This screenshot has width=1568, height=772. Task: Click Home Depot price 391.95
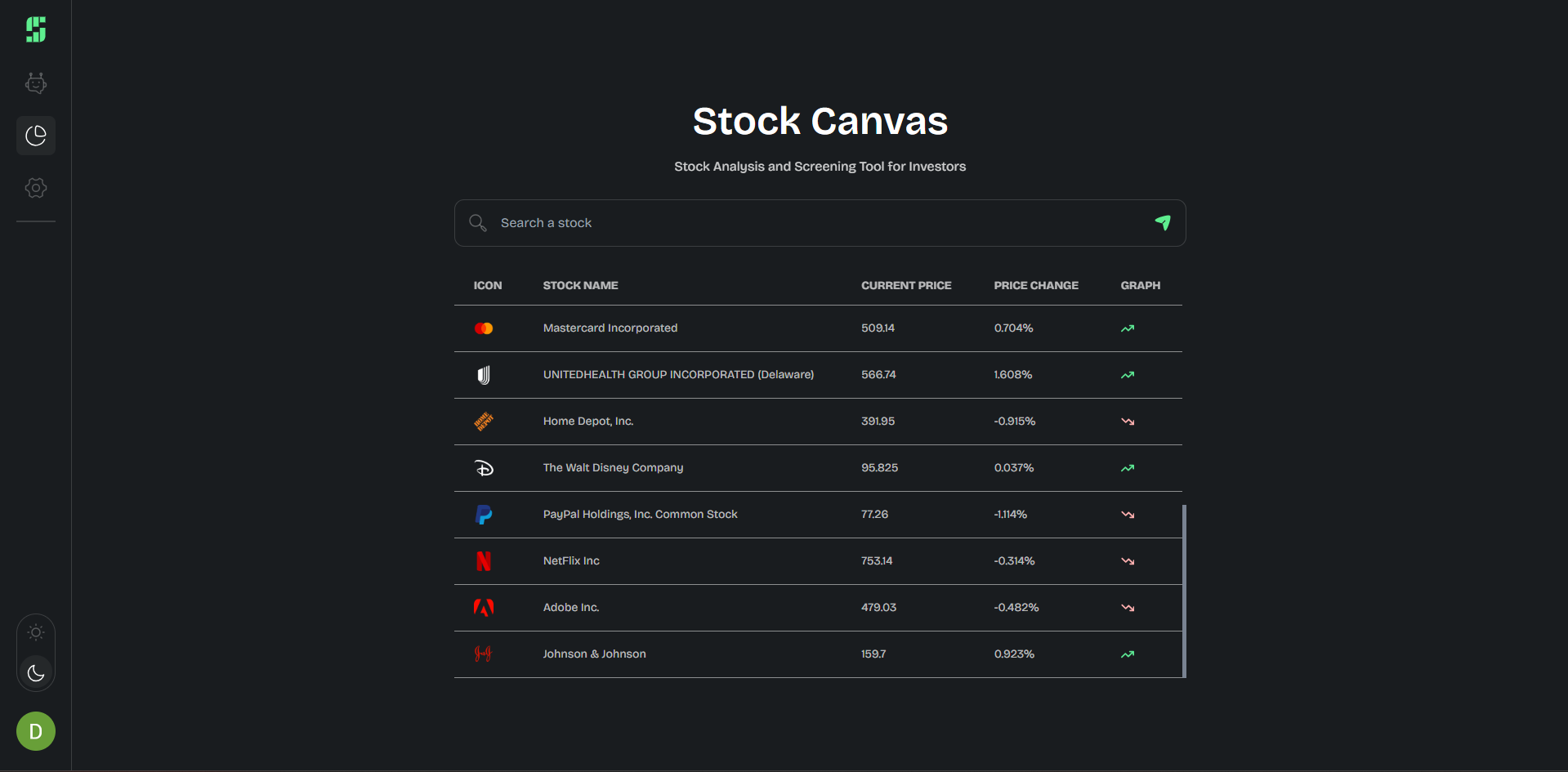(x=878, y=422)
